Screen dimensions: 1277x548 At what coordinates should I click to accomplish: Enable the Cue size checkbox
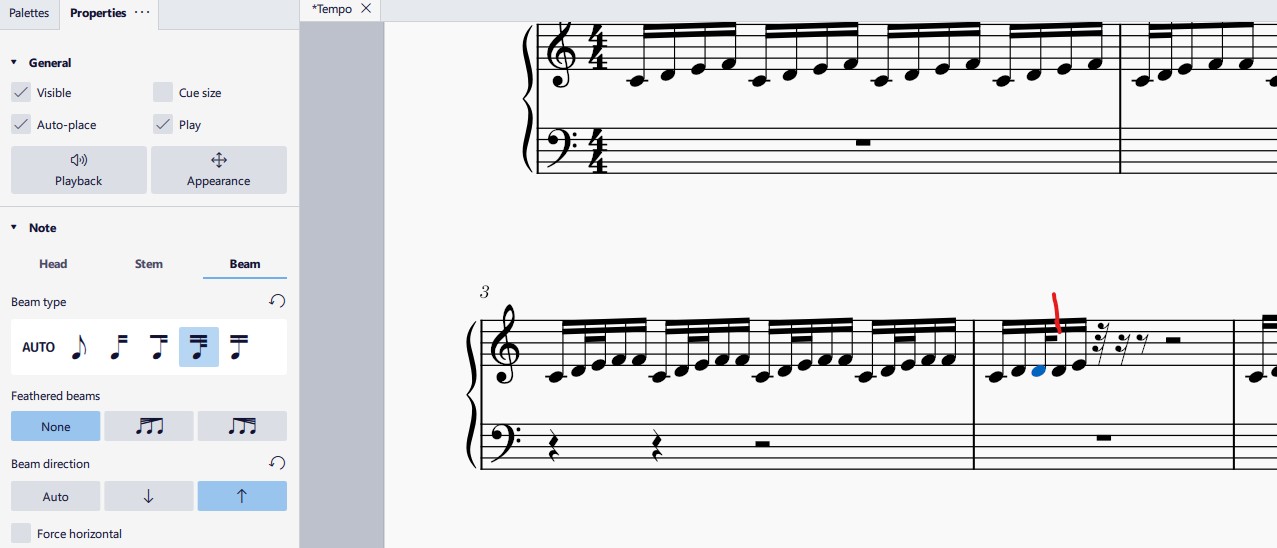tap(163, 92)
